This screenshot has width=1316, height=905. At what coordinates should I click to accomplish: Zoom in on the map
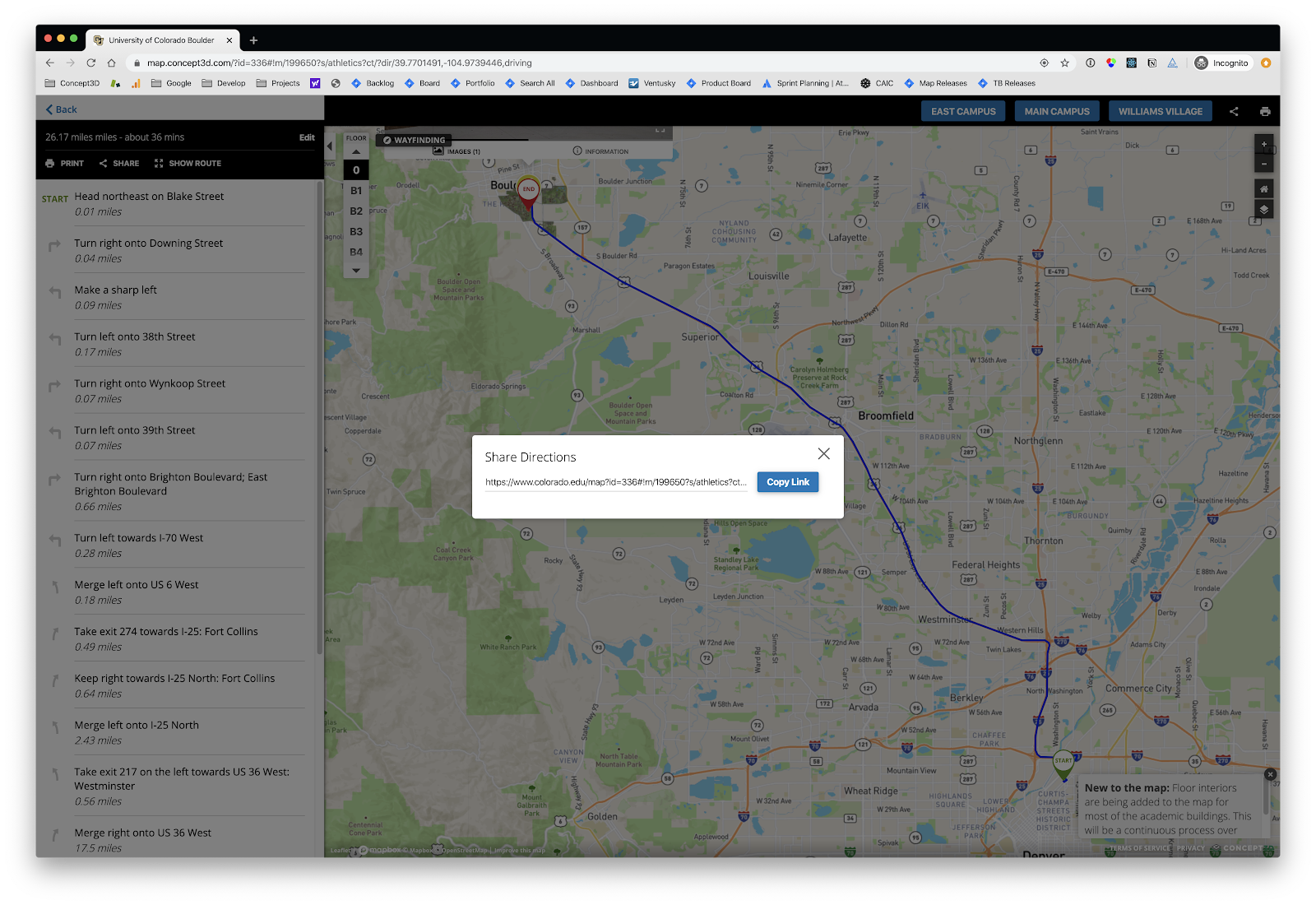[1264, 144]
